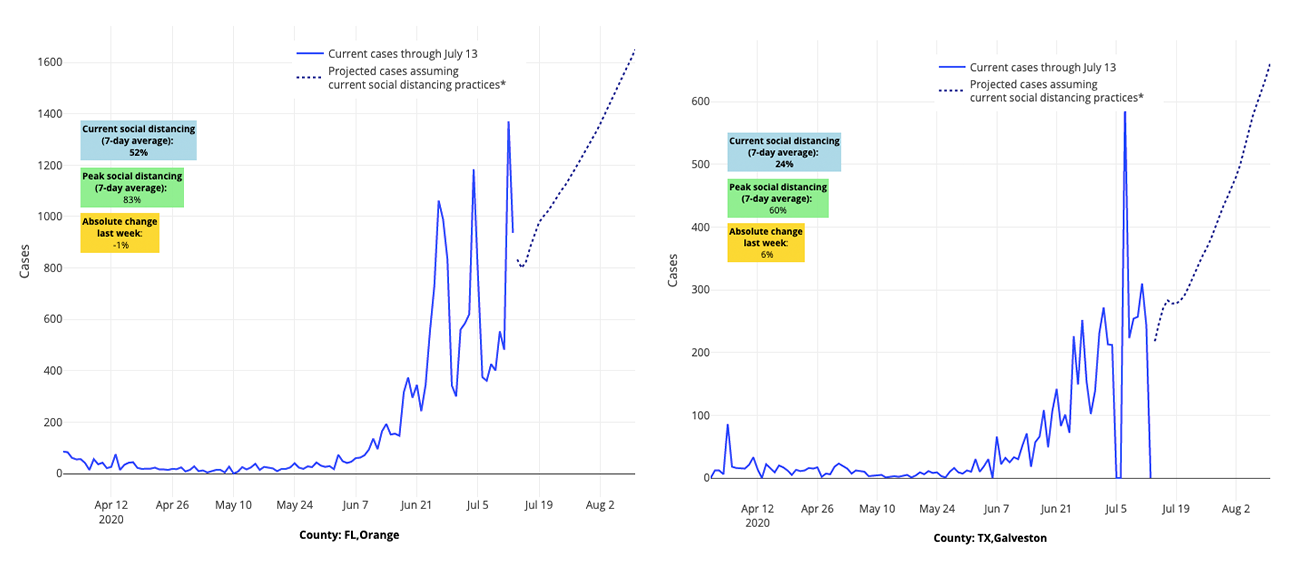
Task: Click the blue 24% current social distancing box
Action: 784,152
